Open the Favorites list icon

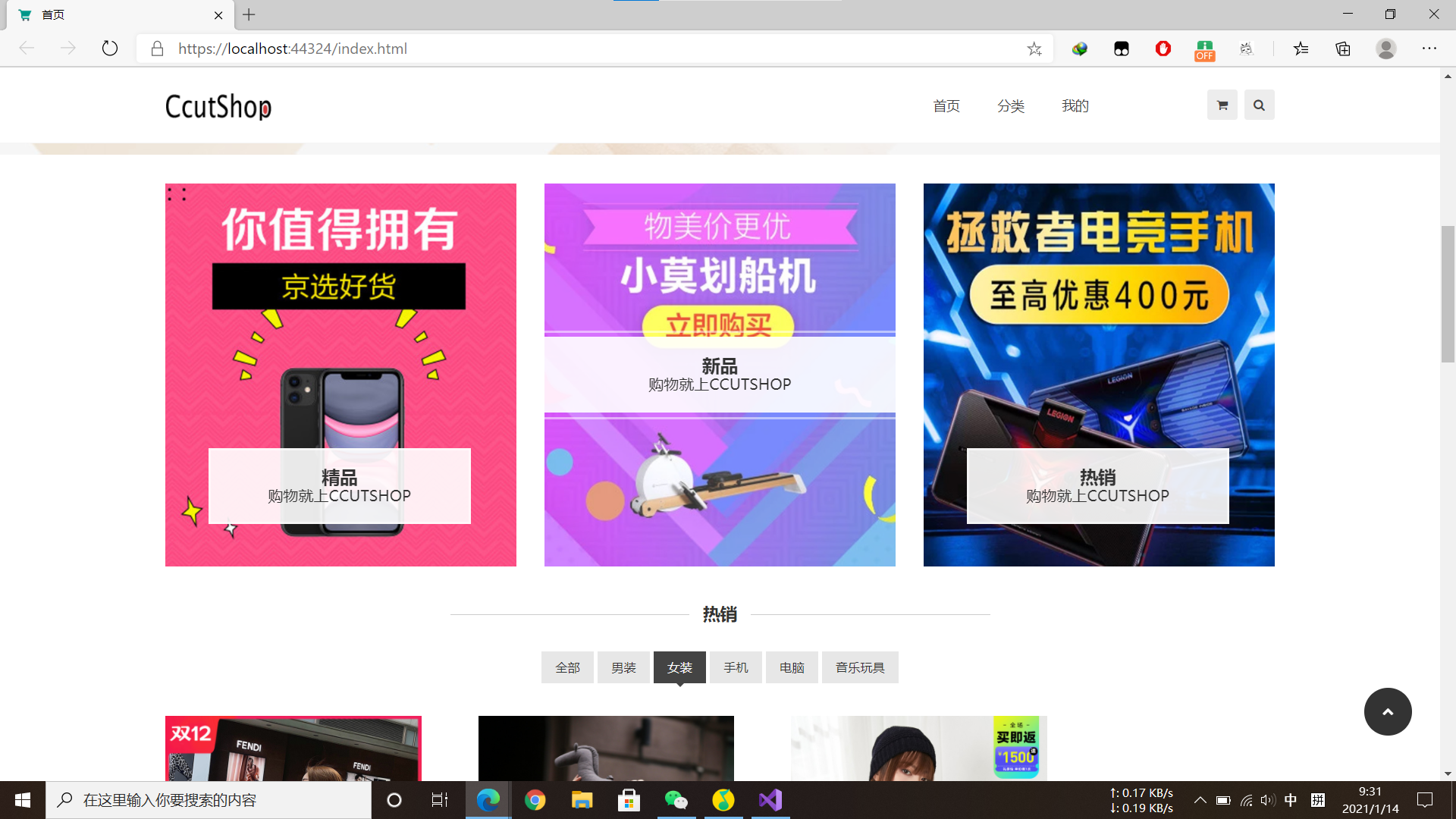tap(1301, 49)
